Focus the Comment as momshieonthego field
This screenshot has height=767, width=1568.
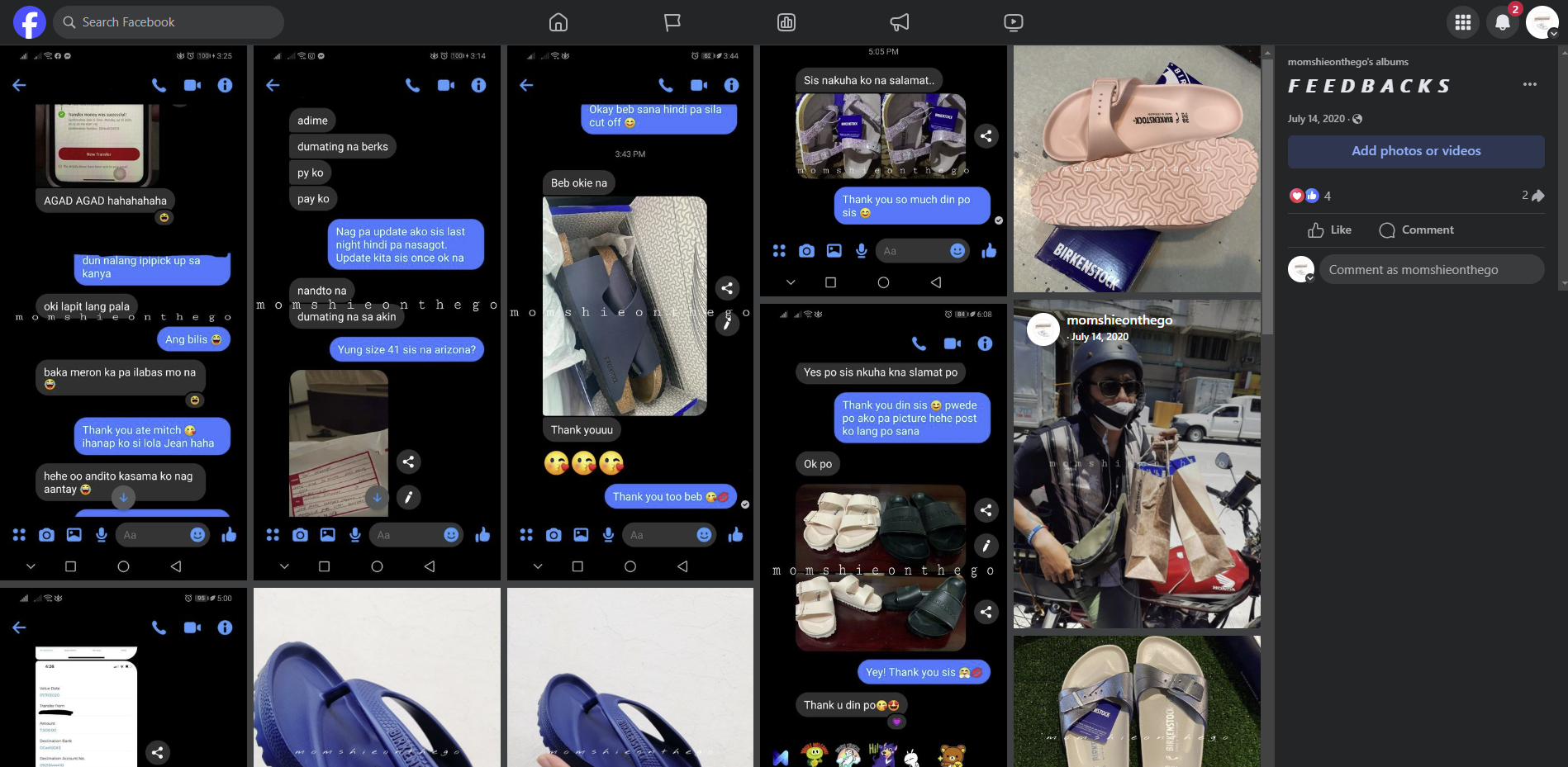pyautogui.click(x=1432, y=270)
